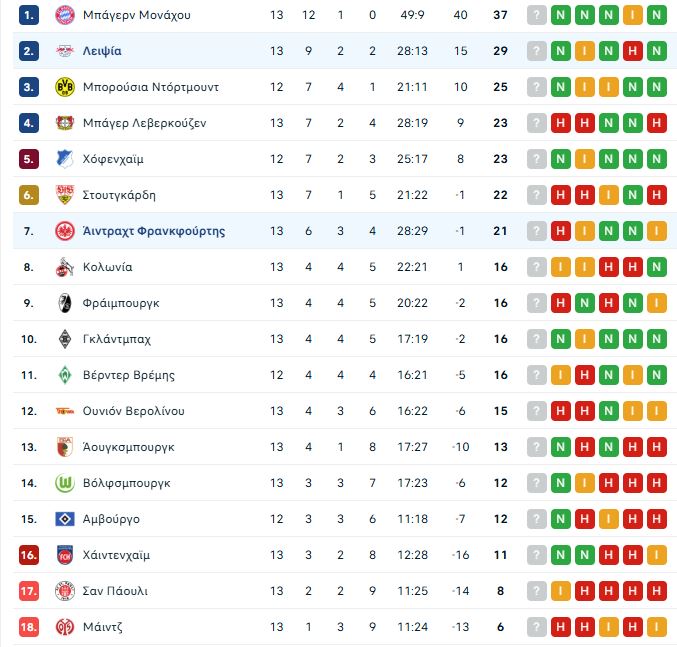Open the Wolfsburg club logo
677x647 pixels.
pos(64,483)
